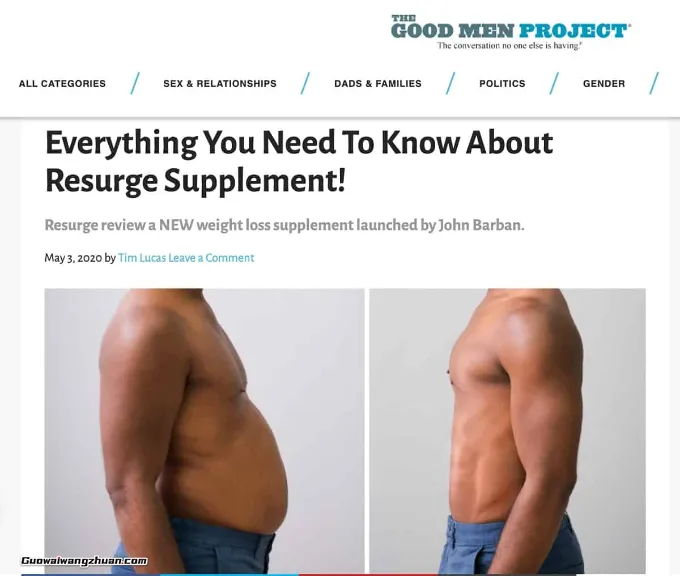This screenshot has width=680, height=576.
Task: Click Leave a Comment link
Action: (x=211, y=258)
